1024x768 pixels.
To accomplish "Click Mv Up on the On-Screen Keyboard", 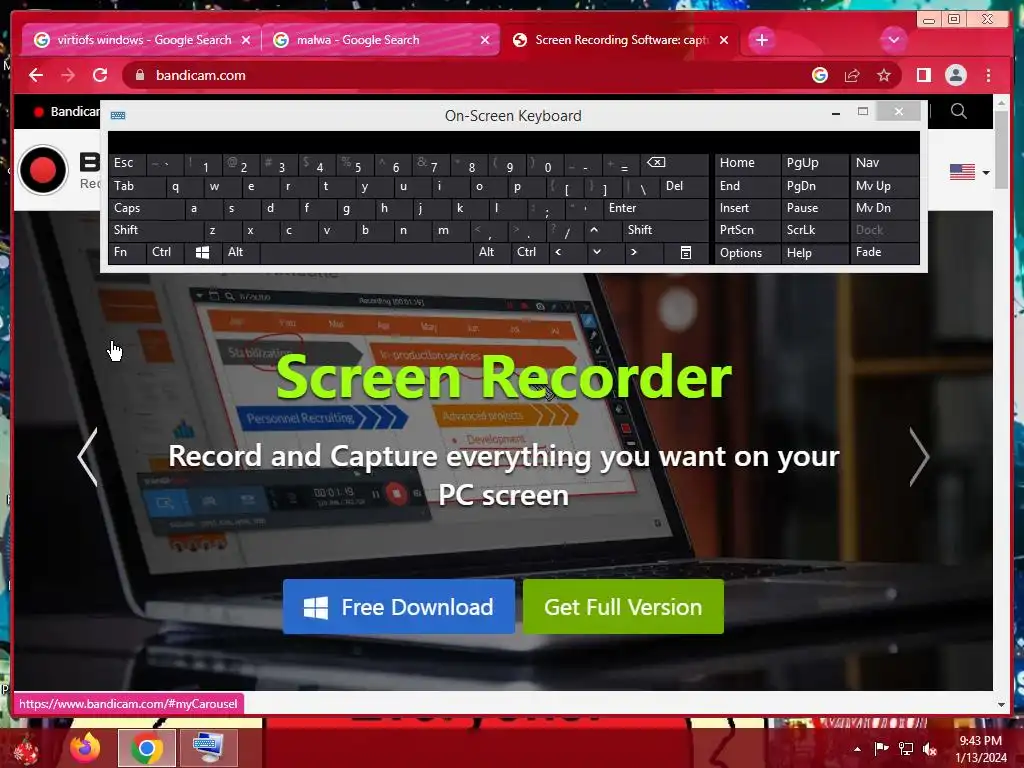I will [x=884, y=186].
